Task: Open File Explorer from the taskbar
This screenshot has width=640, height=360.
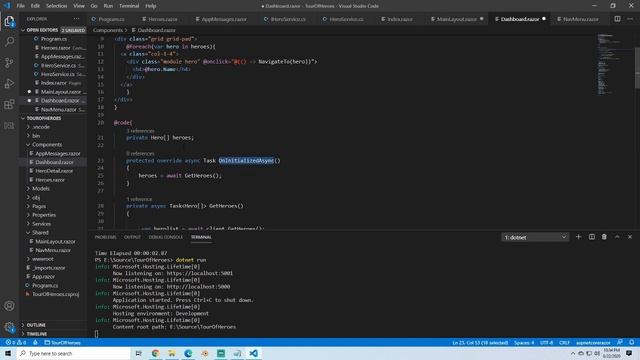Action: [x=172, y=353]
